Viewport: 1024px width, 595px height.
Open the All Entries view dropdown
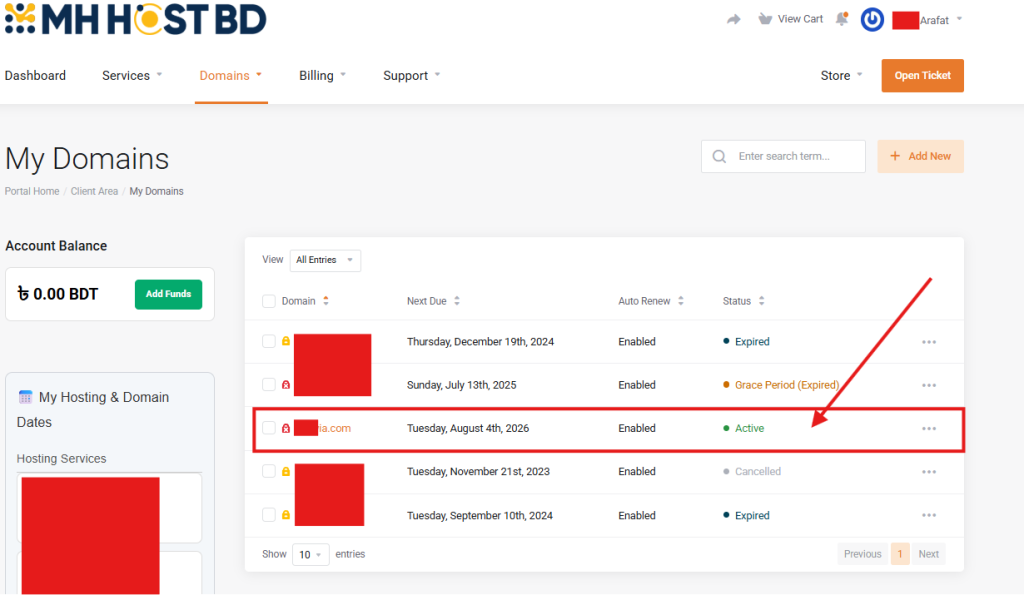tap(325, 260)
